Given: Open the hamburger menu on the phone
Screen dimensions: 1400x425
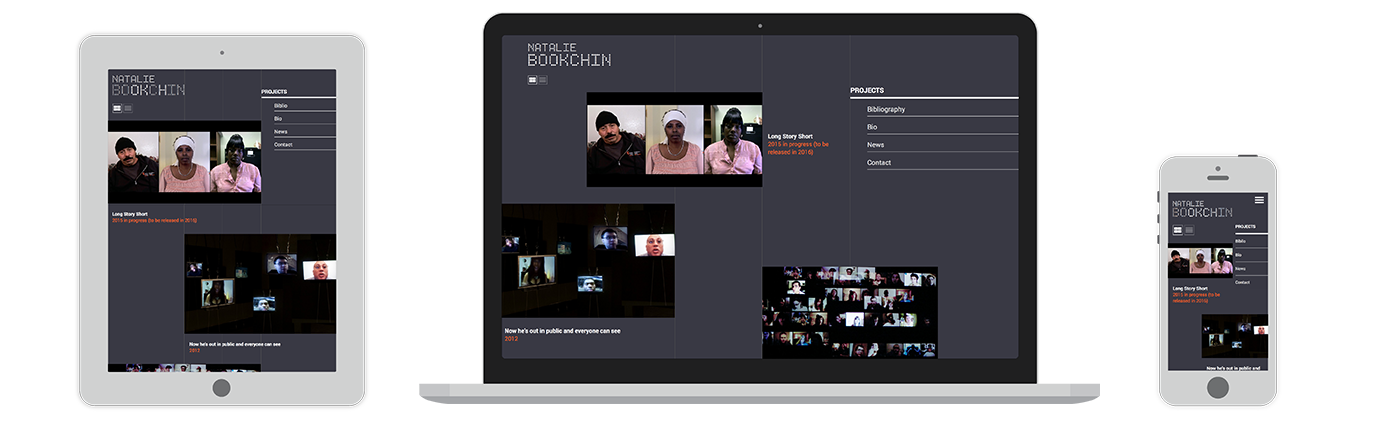Looking at the screenshot, I should click(x=1259, y=200).
